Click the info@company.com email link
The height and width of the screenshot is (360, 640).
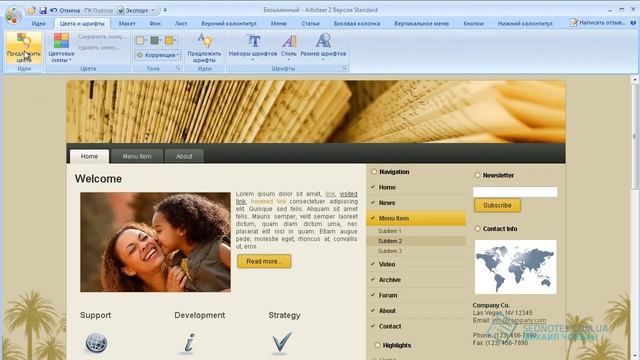(x=519, y=320)
